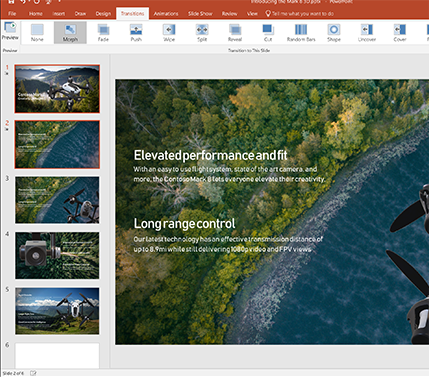Open the Draw tab
Screen dimensions: 429x377
pyautogui.click(x=80, y=14)
